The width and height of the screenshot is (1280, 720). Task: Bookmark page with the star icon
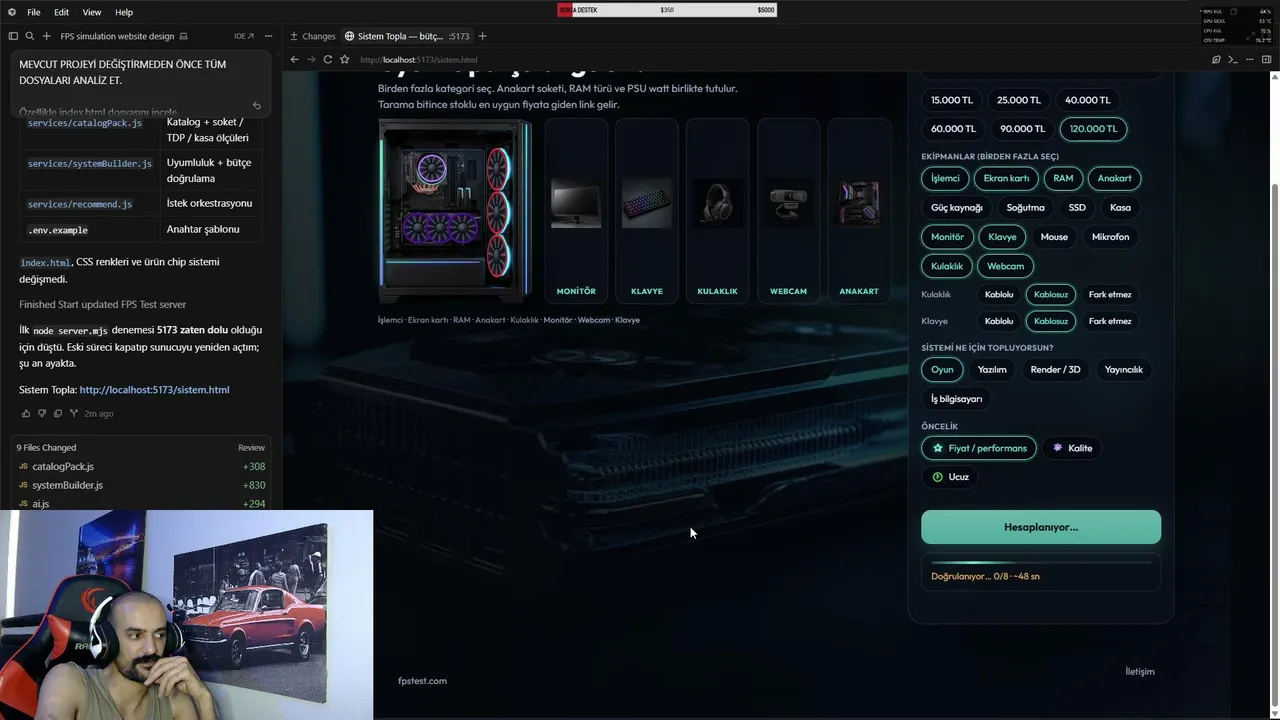[345, 60]
